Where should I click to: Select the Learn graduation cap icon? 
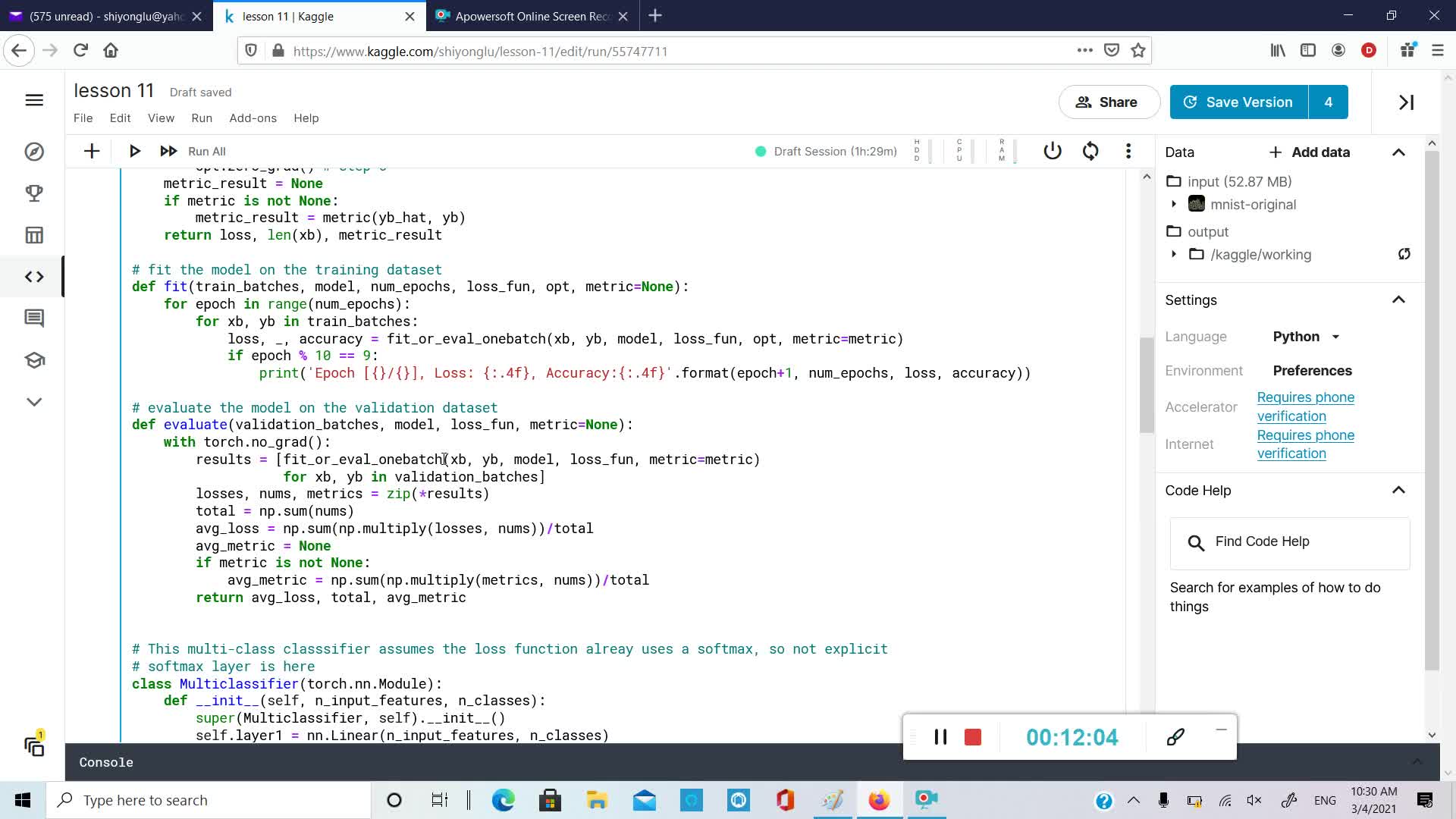pyautogui.click(x=34, y=361)
